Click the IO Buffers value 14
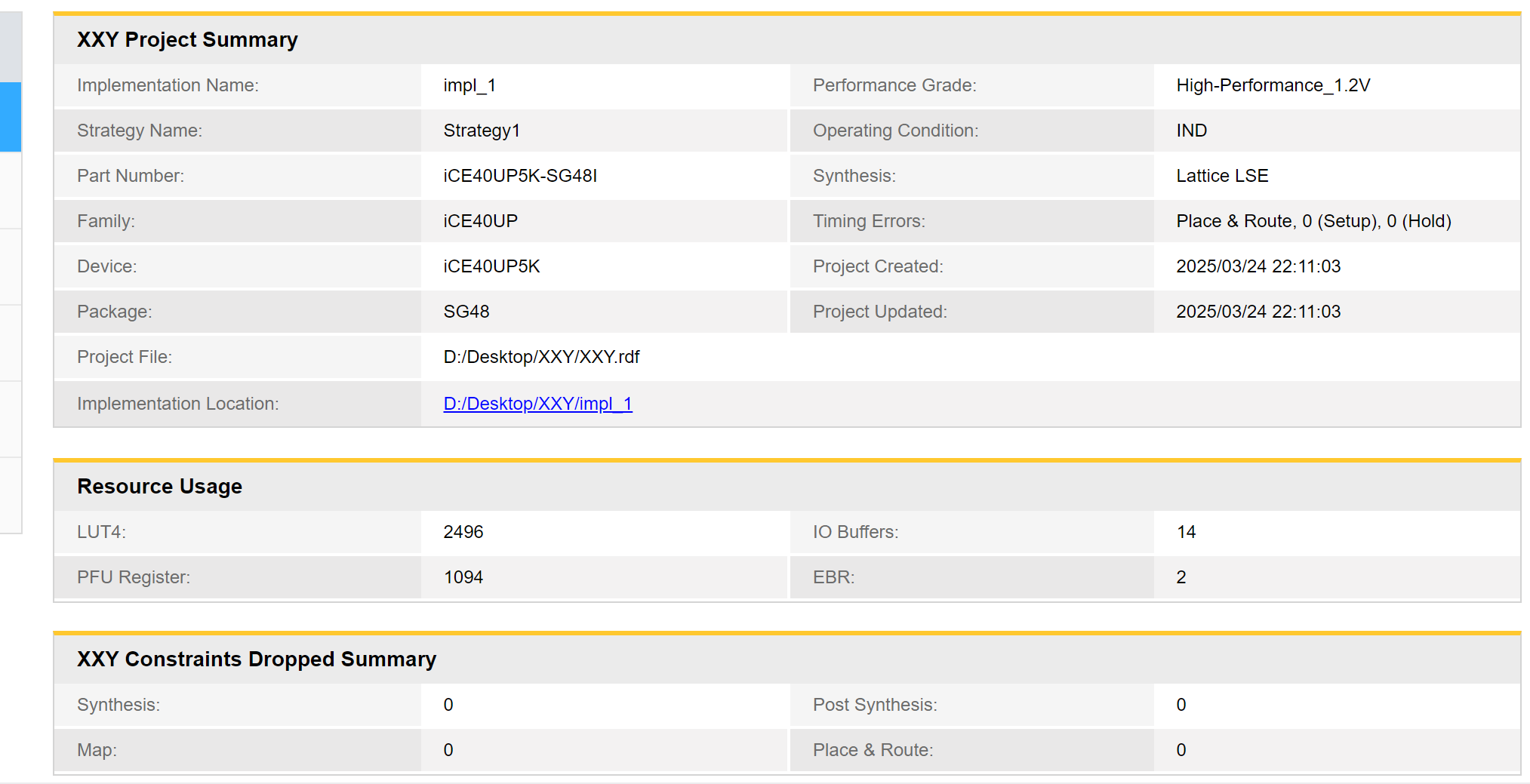Screen dimensions: 1530x784 (x=1186, y=532)
